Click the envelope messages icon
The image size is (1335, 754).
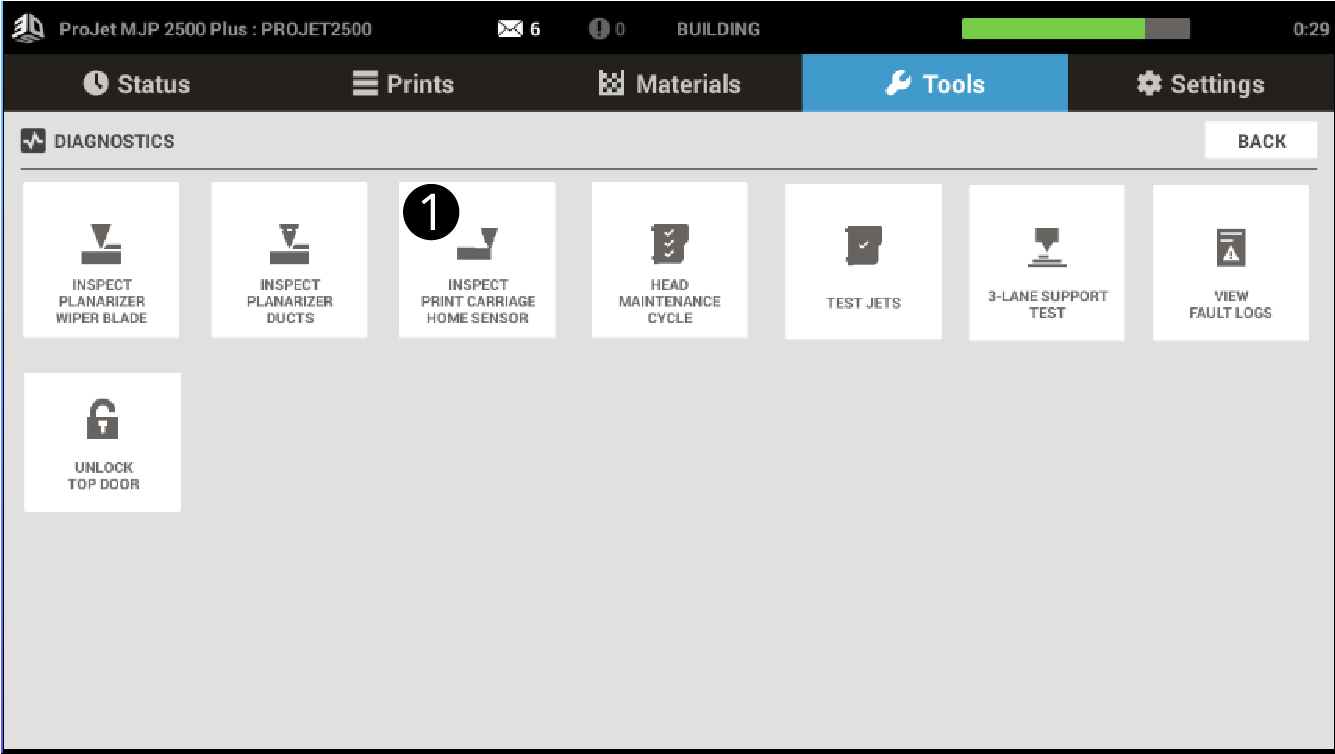(510, 29)
